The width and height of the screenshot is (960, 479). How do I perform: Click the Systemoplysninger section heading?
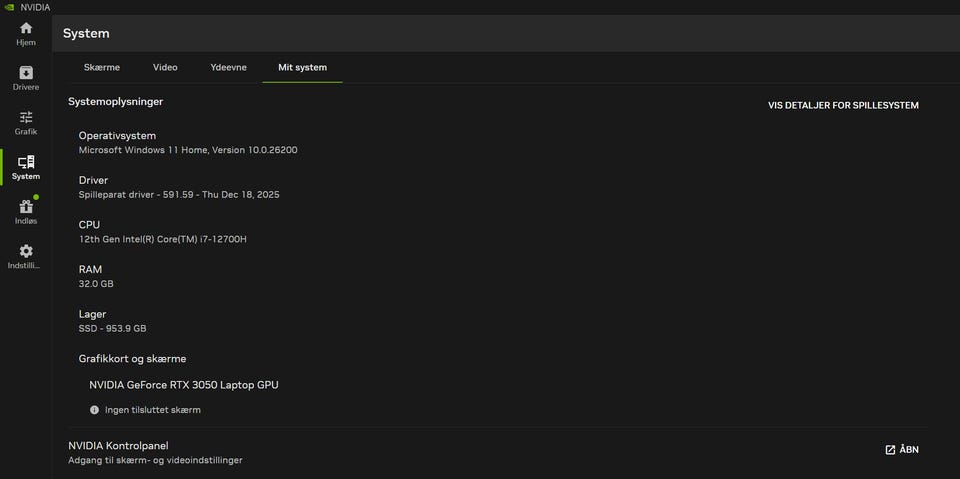tap(116, 102)
